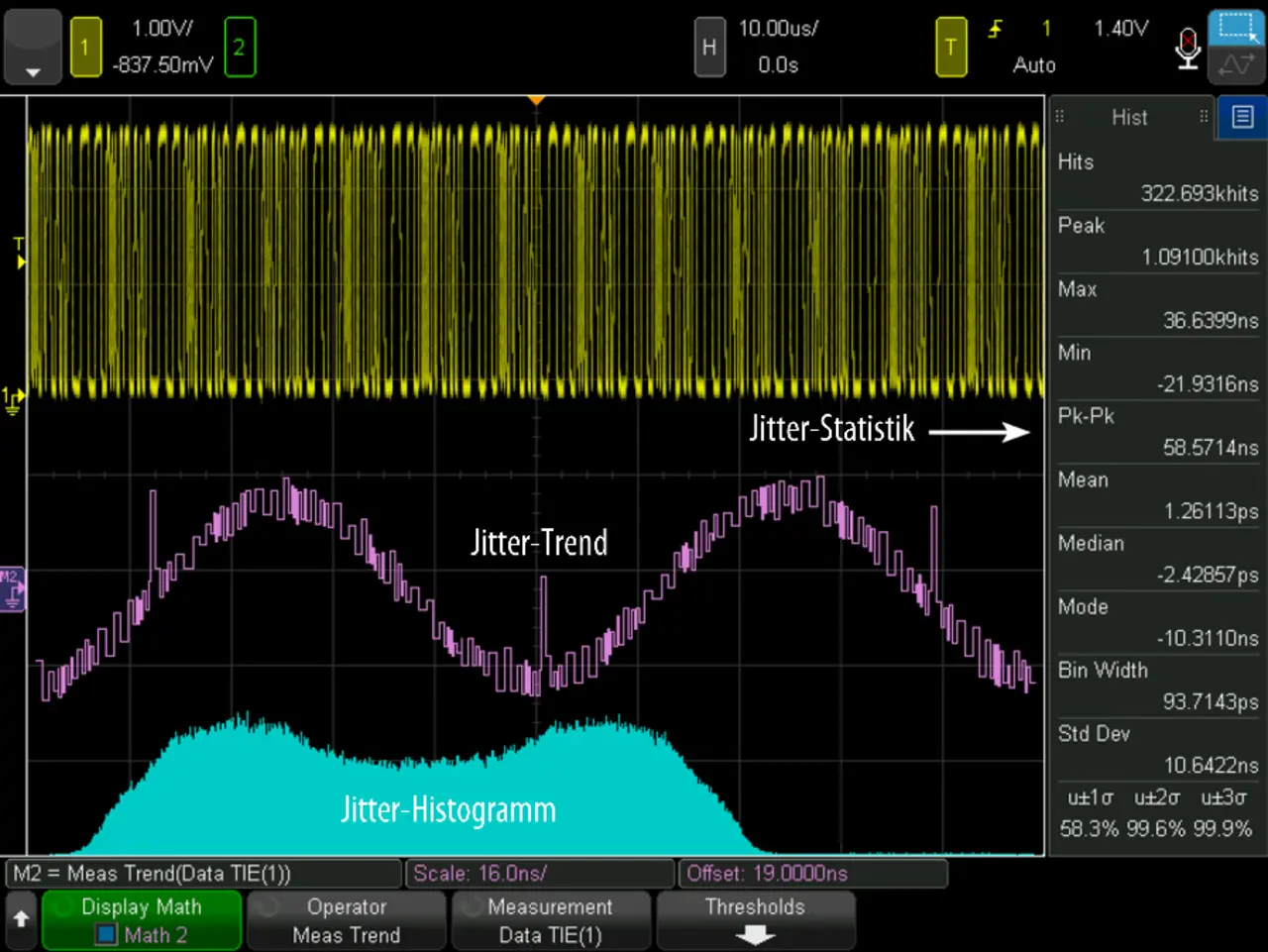
Task: Click the rising edge trigger slope icon
Action: [995, 30]
